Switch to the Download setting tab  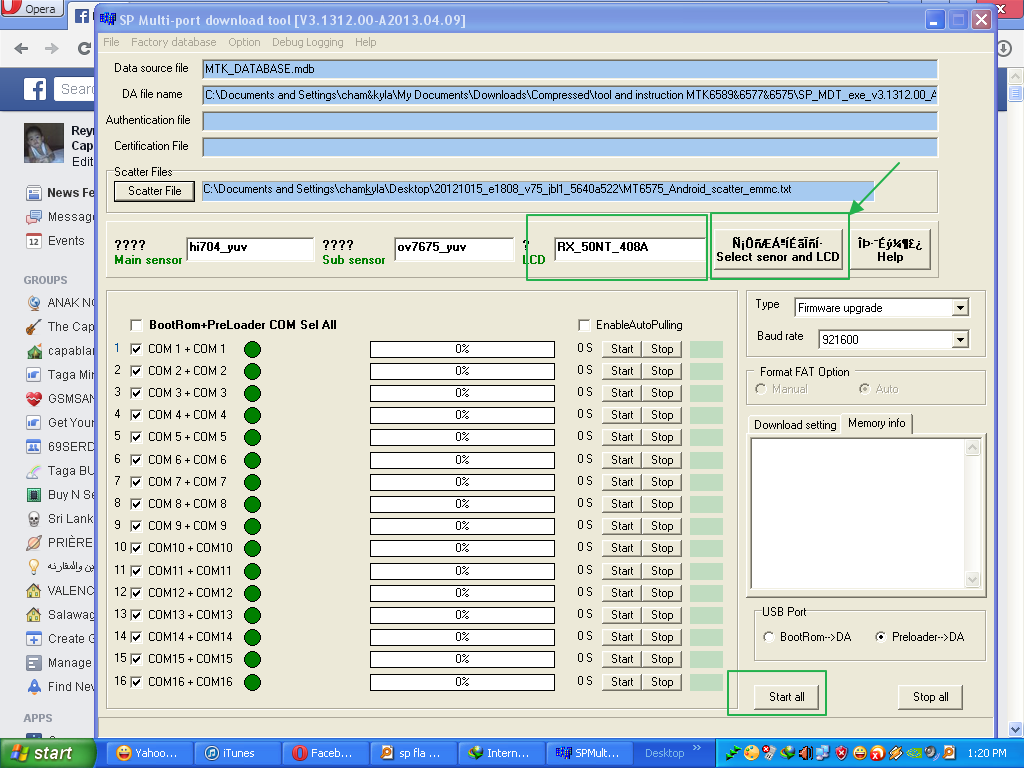pos(795,425)
